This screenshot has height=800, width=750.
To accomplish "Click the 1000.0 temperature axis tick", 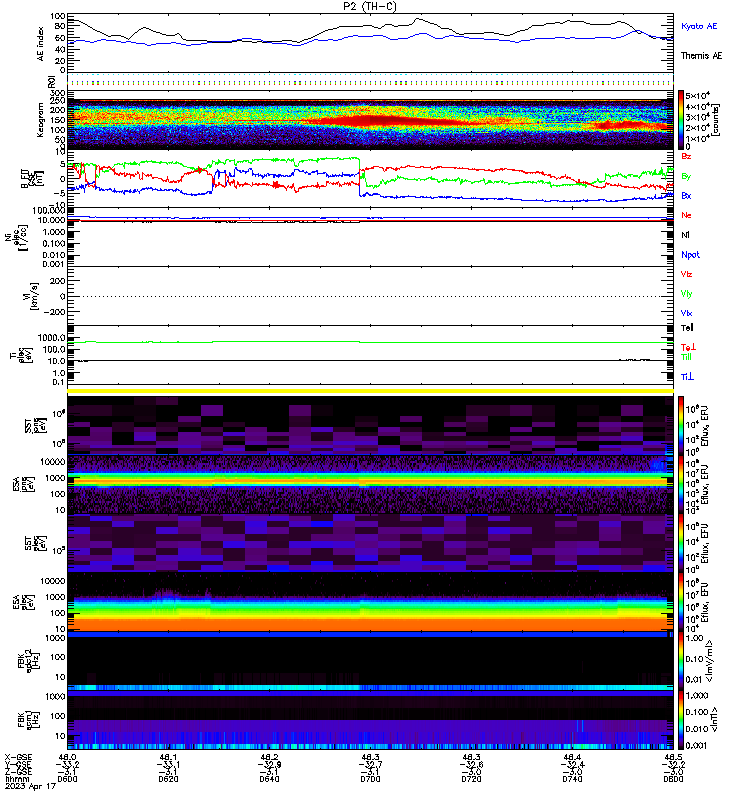I will point(52,338).
